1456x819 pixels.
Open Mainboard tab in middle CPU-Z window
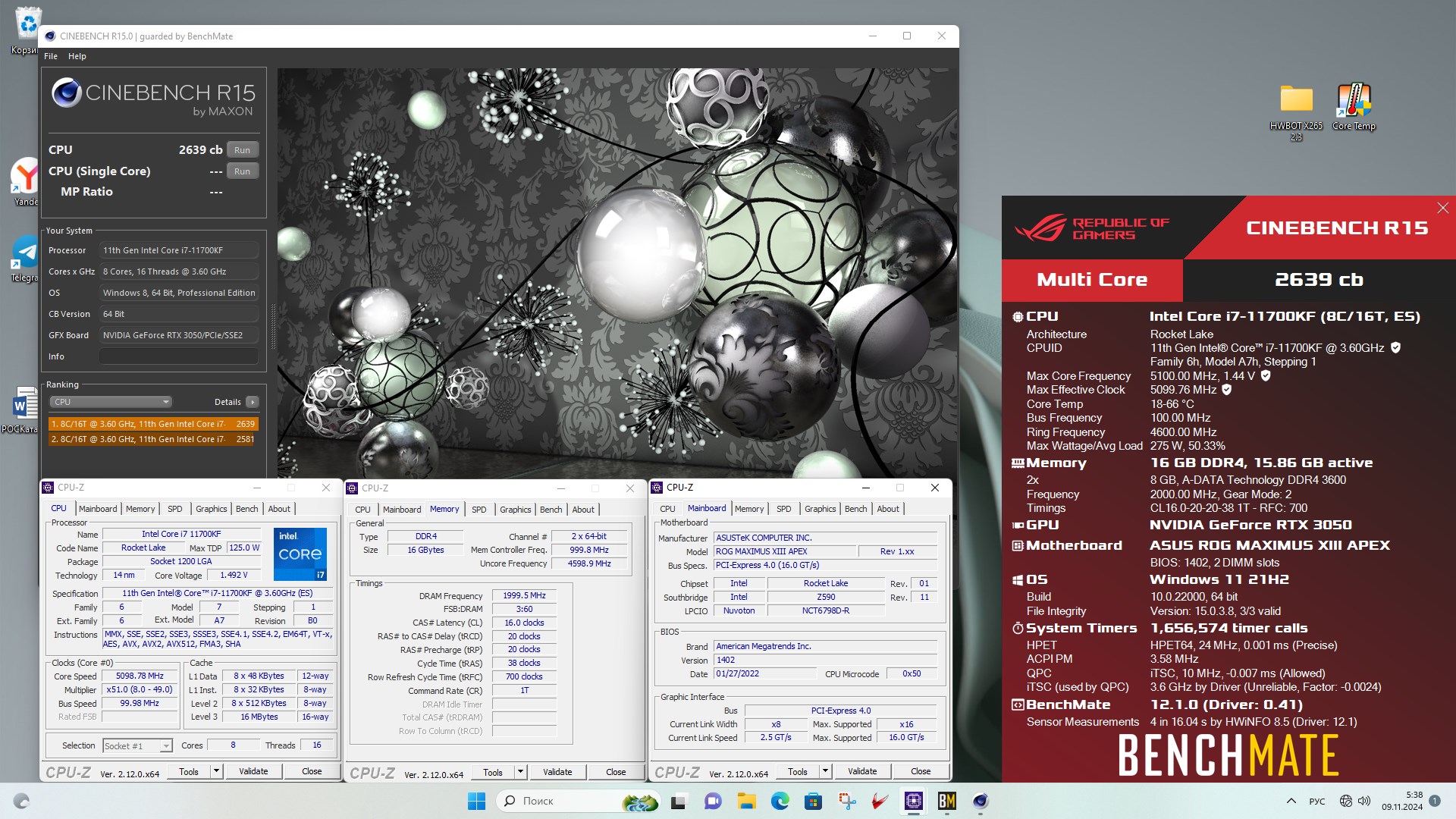(402, 510)
